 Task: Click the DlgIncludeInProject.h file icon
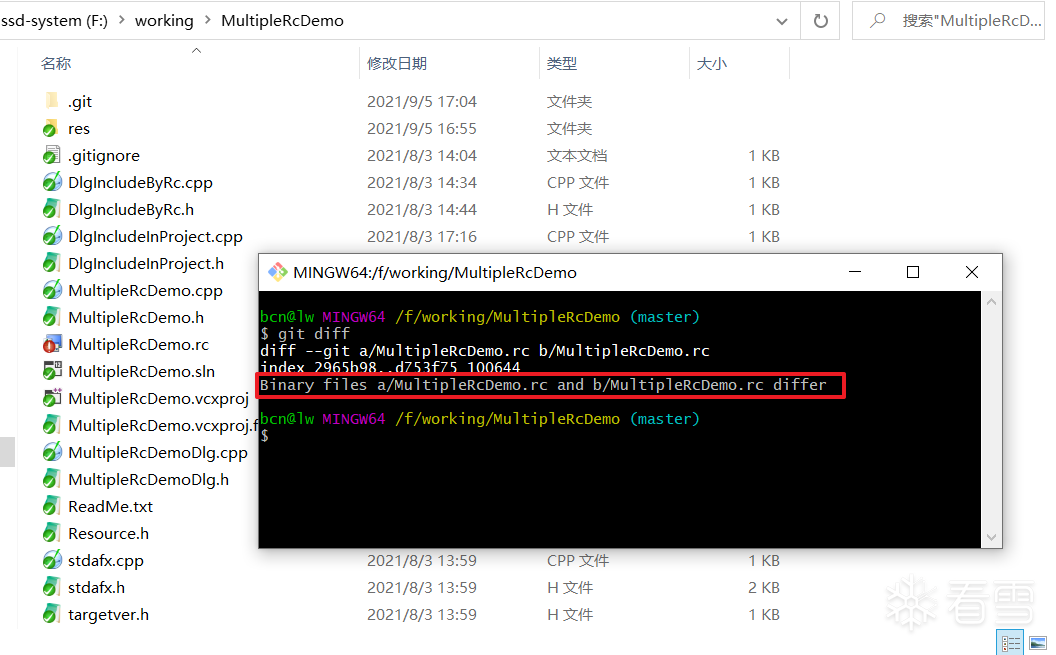pos(52,263)
